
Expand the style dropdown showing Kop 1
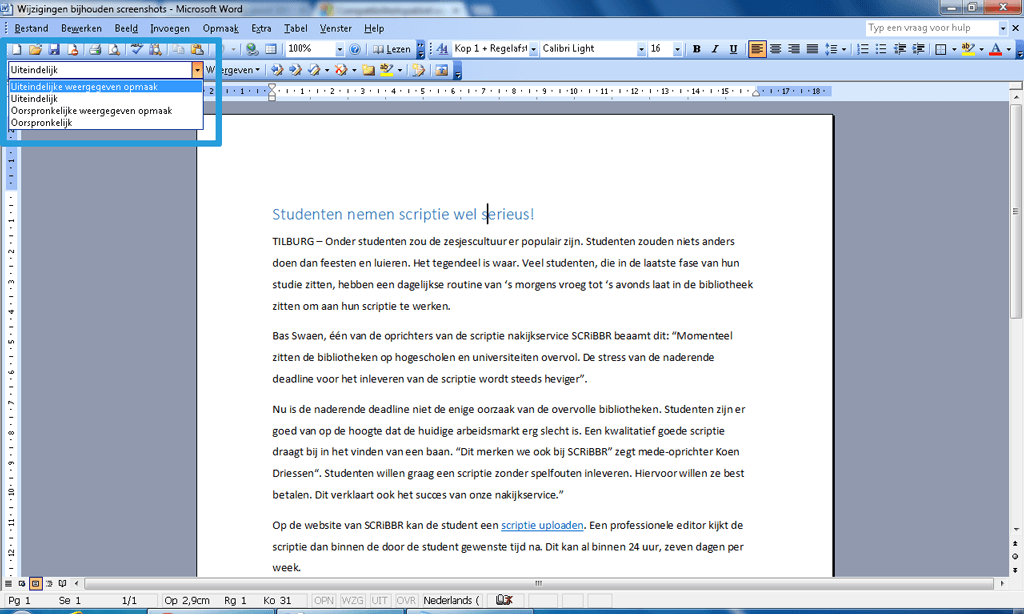(534, 49)
